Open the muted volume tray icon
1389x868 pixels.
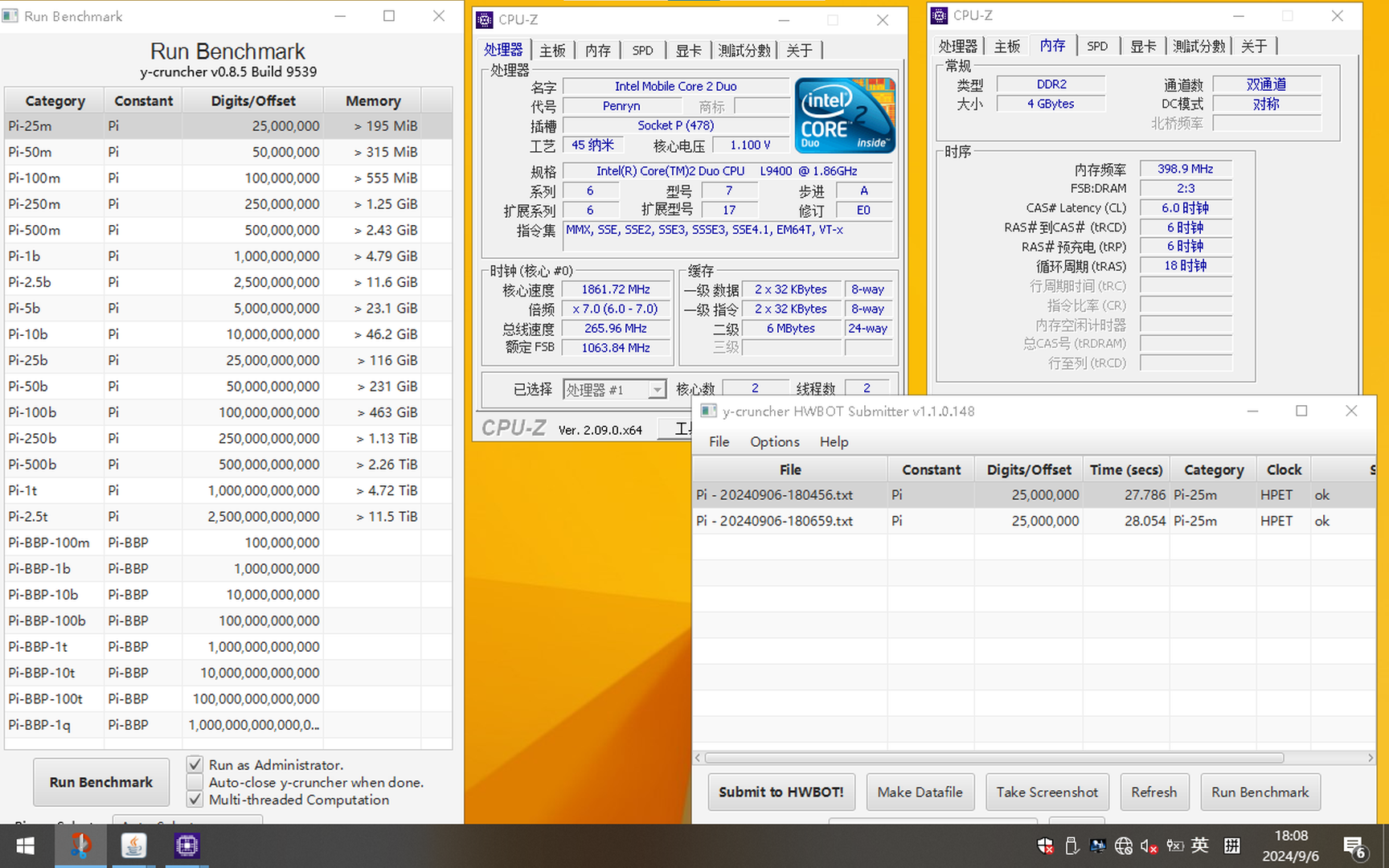coord(1149,845)
